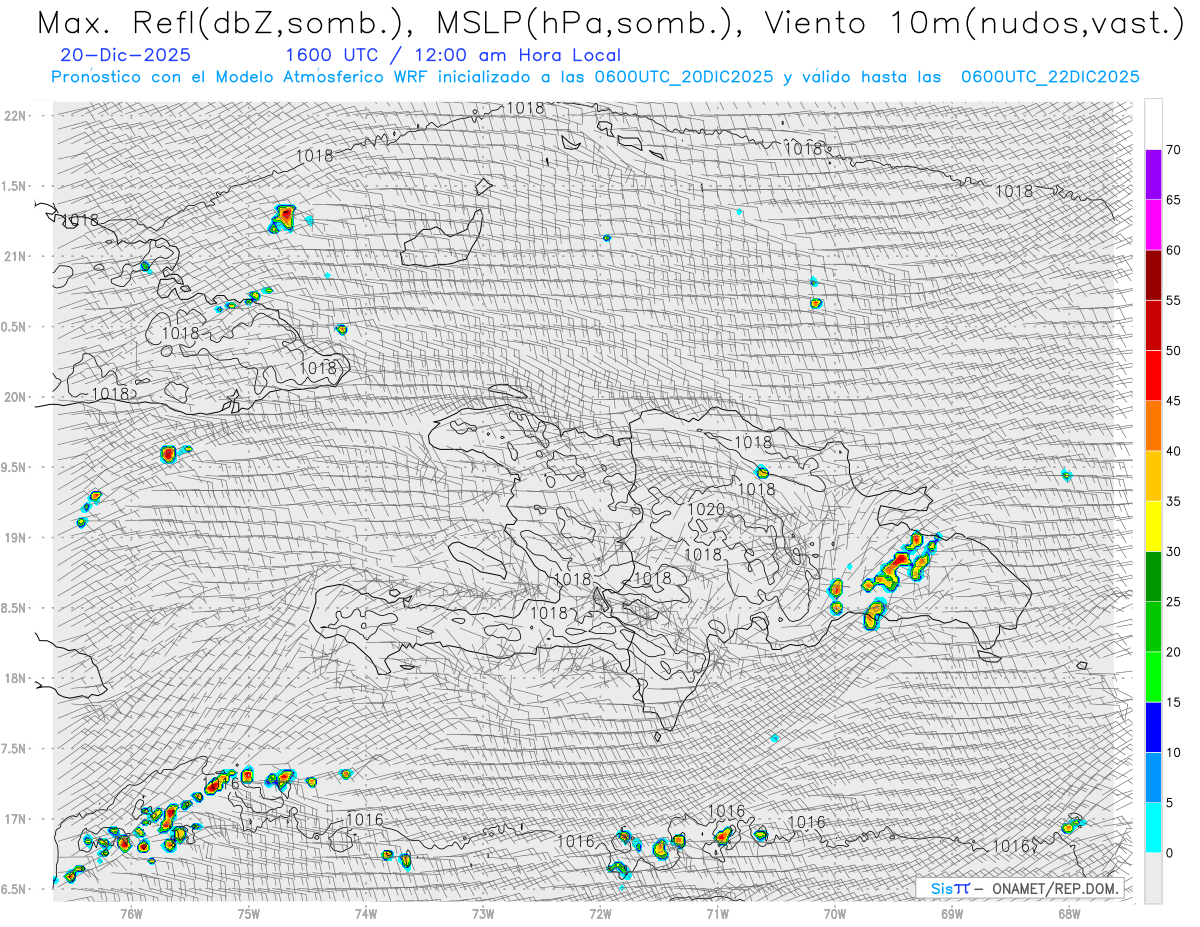This screenshot has height=927, width=1200.
Task: Select the yellow 30–35 dBZ color swatch
Action: pos(1153,526)
